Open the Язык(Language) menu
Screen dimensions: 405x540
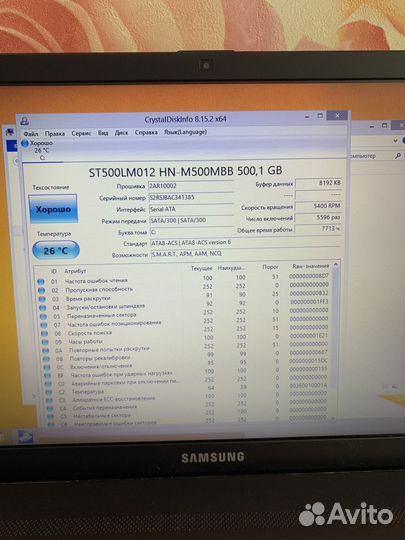click(185, 132)
